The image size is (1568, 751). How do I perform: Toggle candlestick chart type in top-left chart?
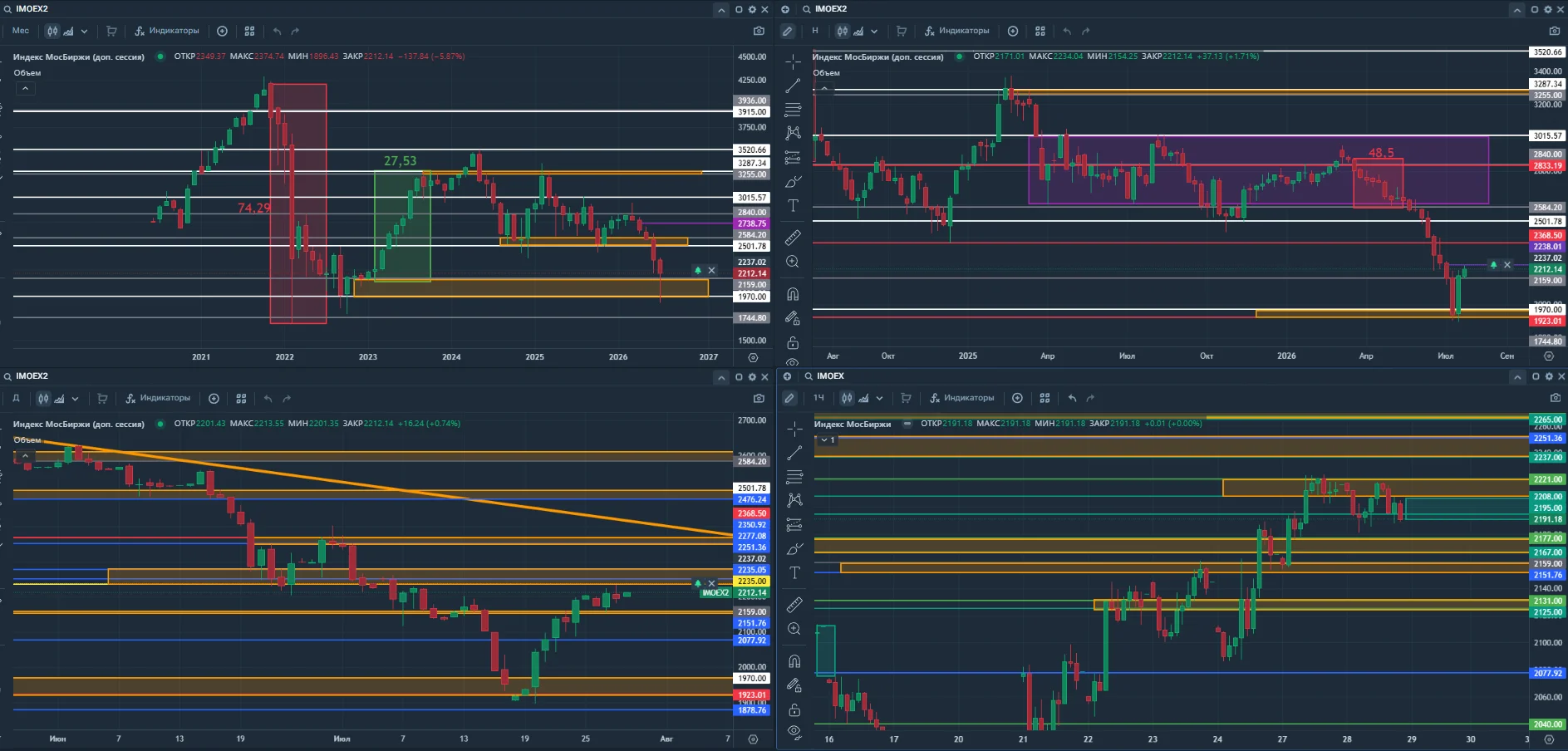pyautogui.click(x=52, y=31)
